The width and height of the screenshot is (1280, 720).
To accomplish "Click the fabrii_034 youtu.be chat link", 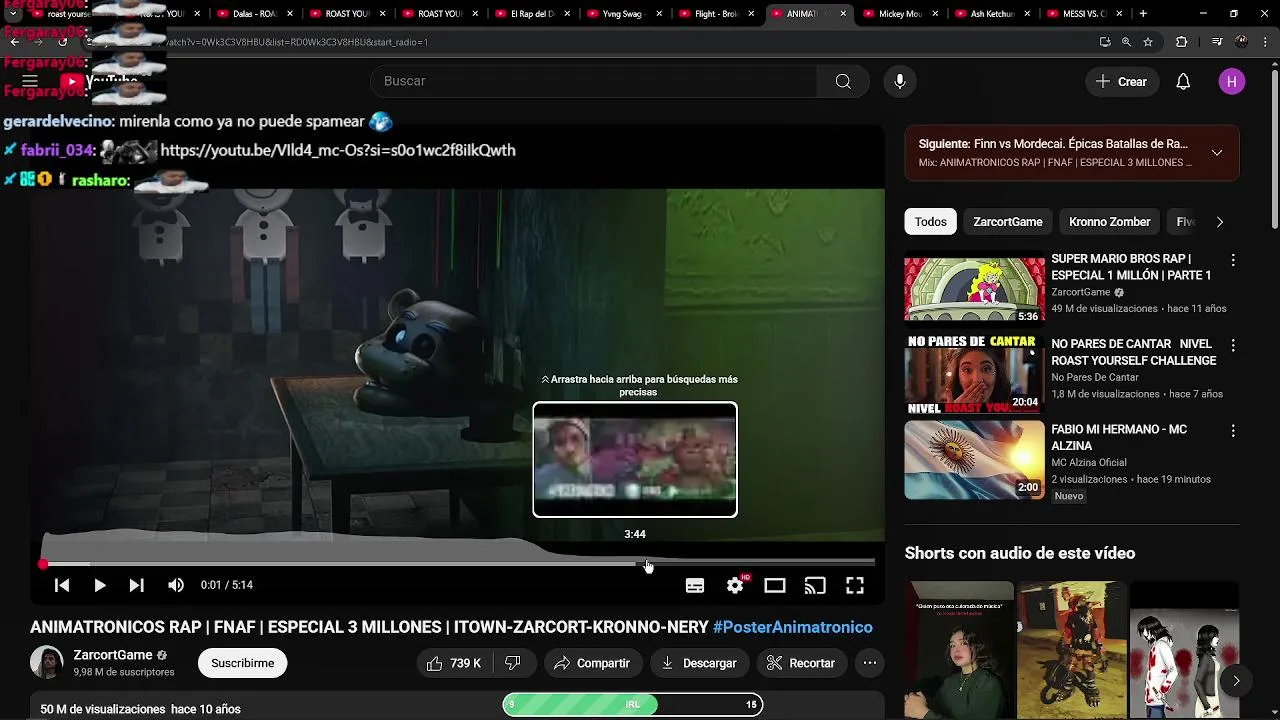I will point(338,150).
